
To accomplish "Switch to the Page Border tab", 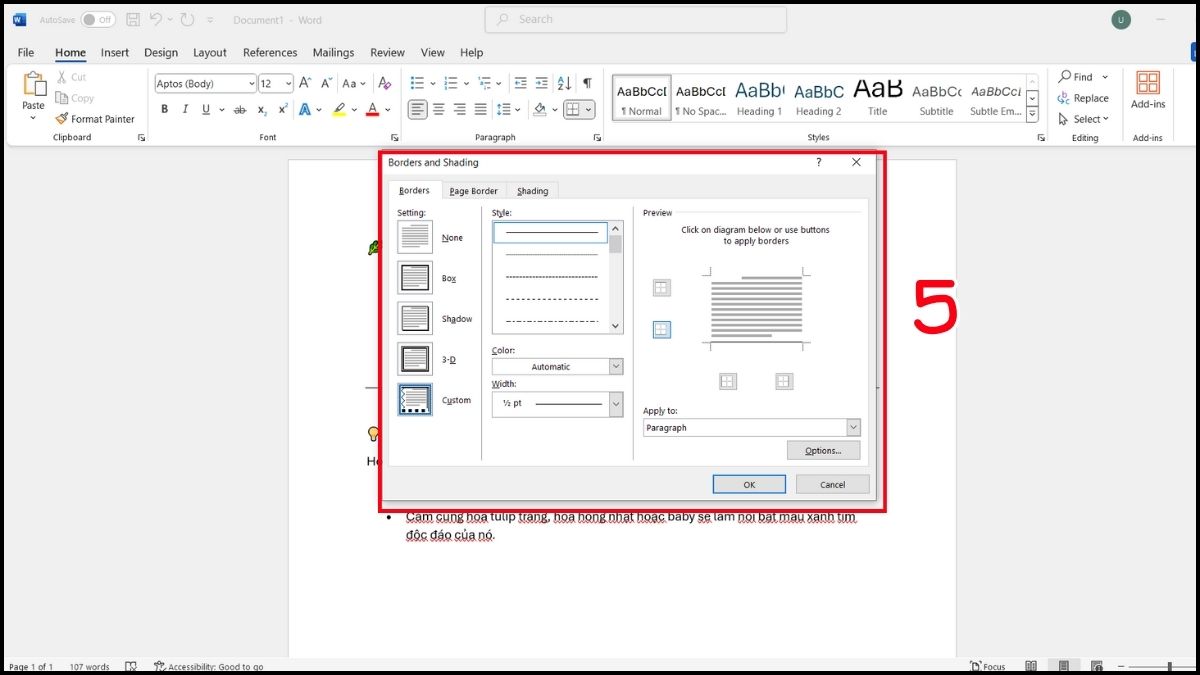I will coord(473,191).
